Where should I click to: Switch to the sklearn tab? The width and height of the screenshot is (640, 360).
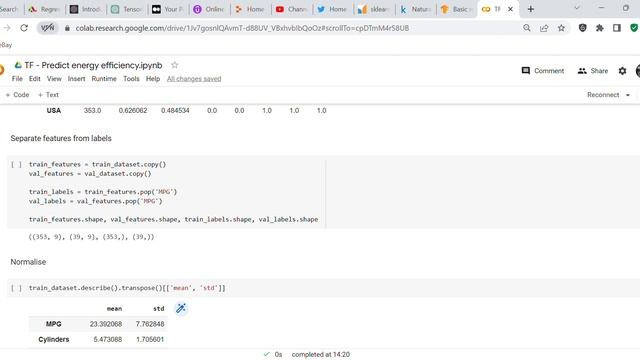pyautogui.click(x=374, y=9)
